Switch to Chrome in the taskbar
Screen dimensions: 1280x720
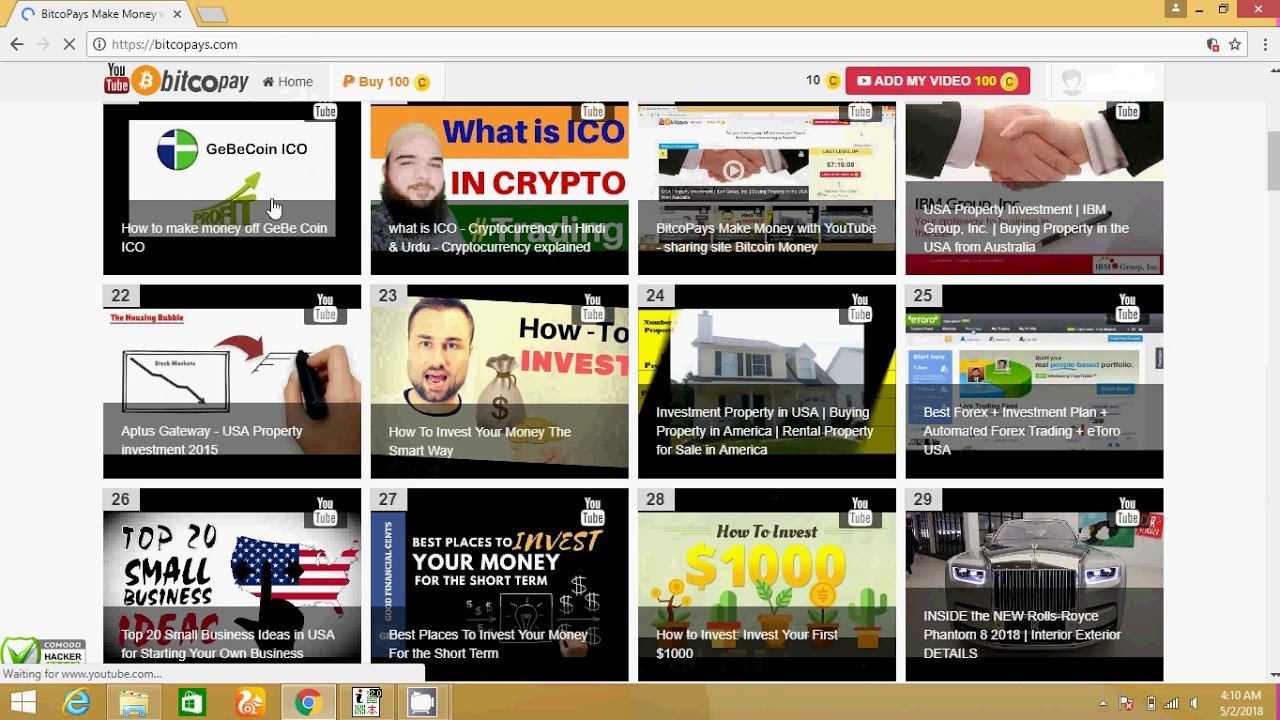[x=307, y=703]
